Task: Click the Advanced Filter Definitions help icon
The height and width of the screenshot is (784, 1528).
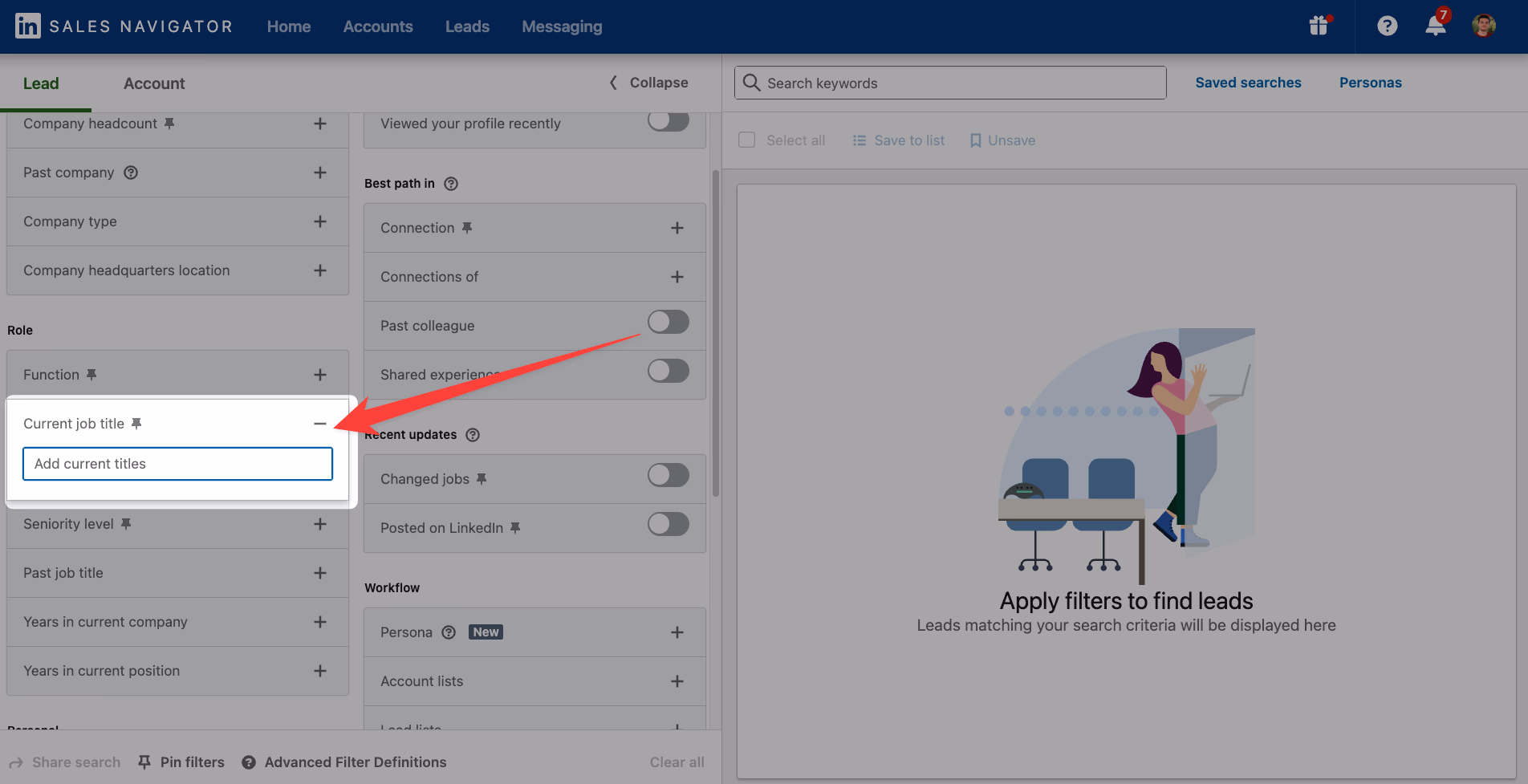Action: click(x=249, y=762)
